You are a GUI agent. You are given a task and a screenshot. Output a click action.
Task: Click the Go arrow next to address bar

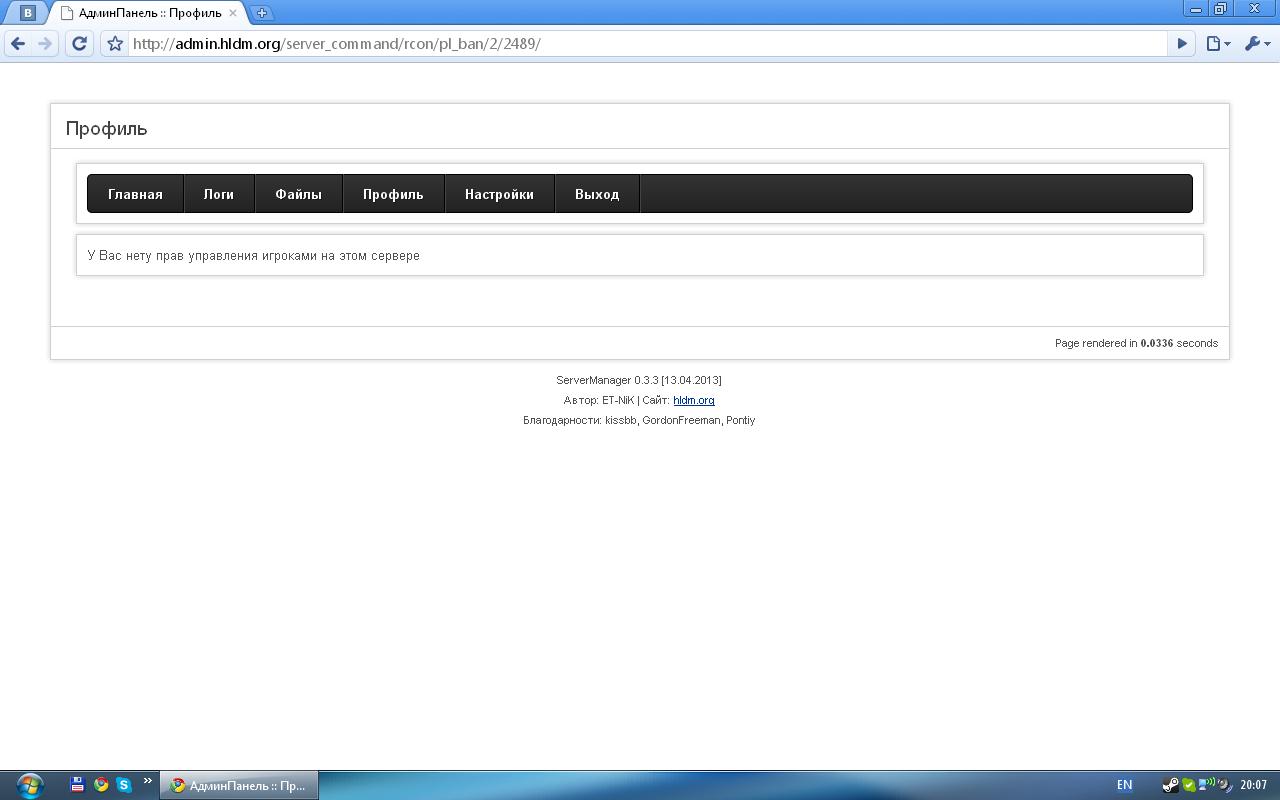pyautogui.click(x=1182, y=43)
